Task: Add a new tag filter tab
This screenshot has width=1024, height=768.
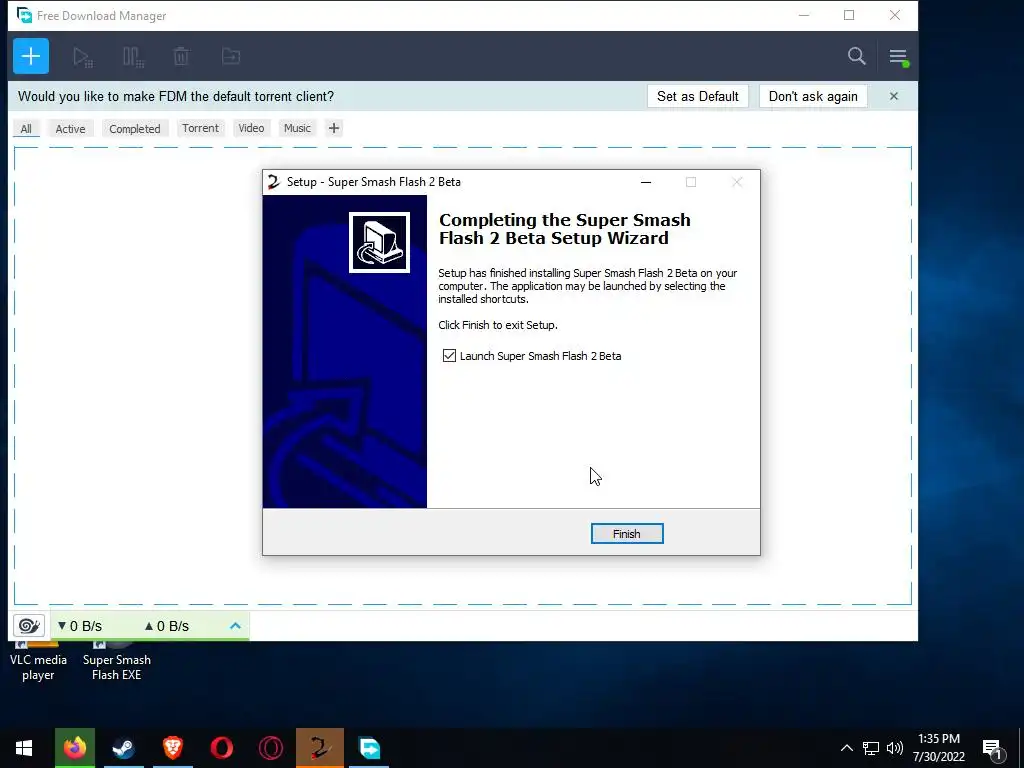Action: [x=334, y=128]
